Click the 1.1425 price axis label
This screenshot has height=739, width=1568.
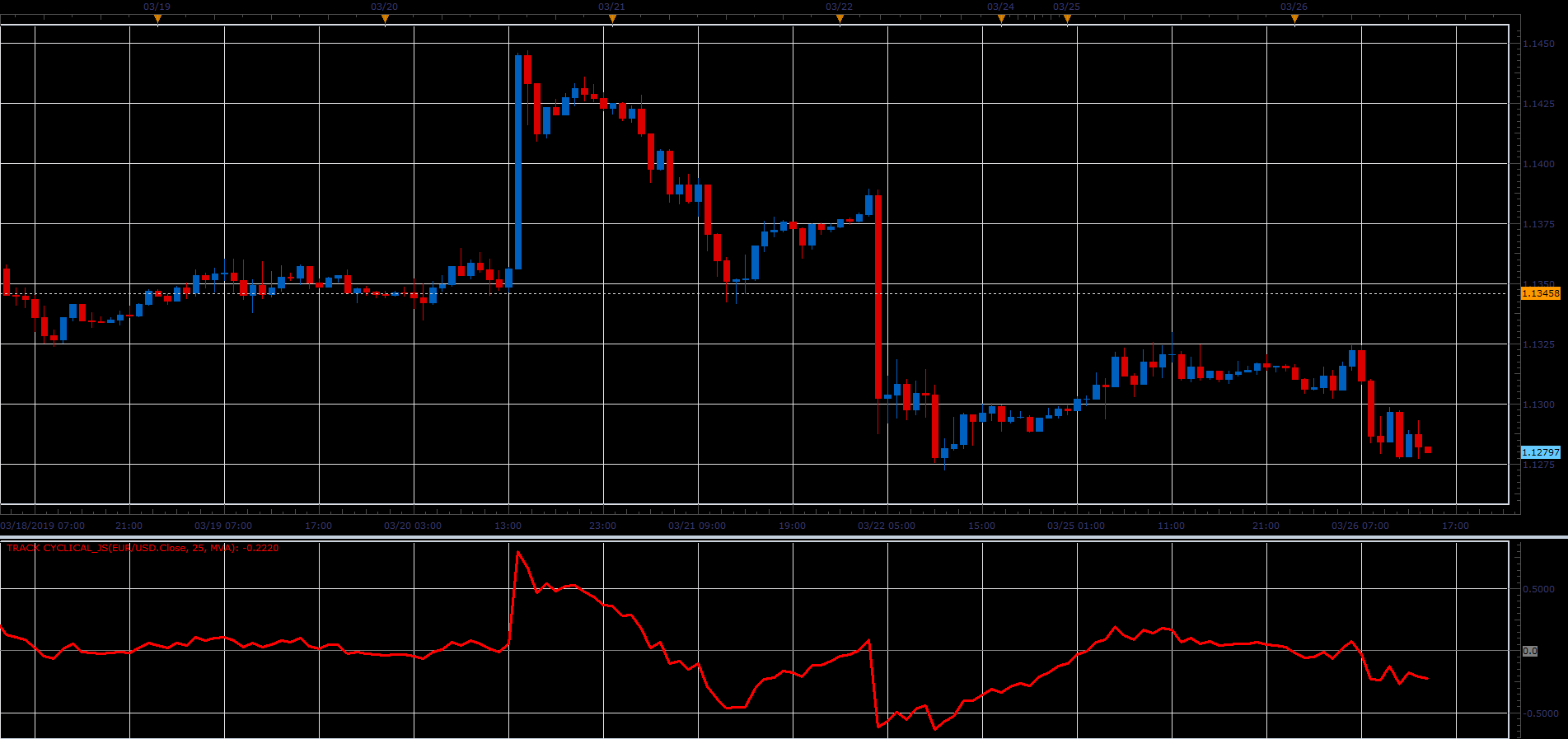[1539, 104]
